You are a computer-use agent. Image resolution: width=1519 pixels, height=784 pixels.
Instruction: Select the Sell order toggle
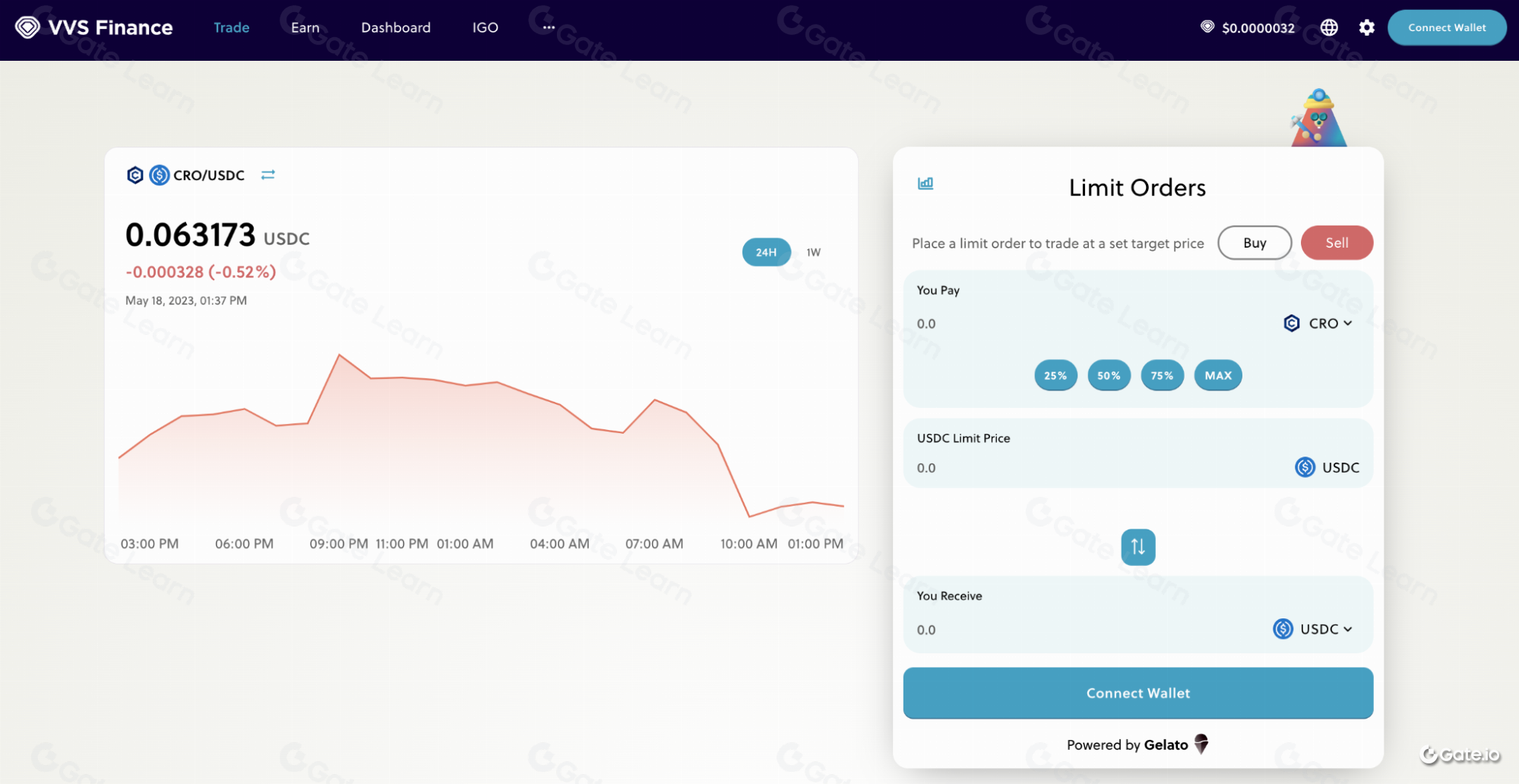point(1336,243)
